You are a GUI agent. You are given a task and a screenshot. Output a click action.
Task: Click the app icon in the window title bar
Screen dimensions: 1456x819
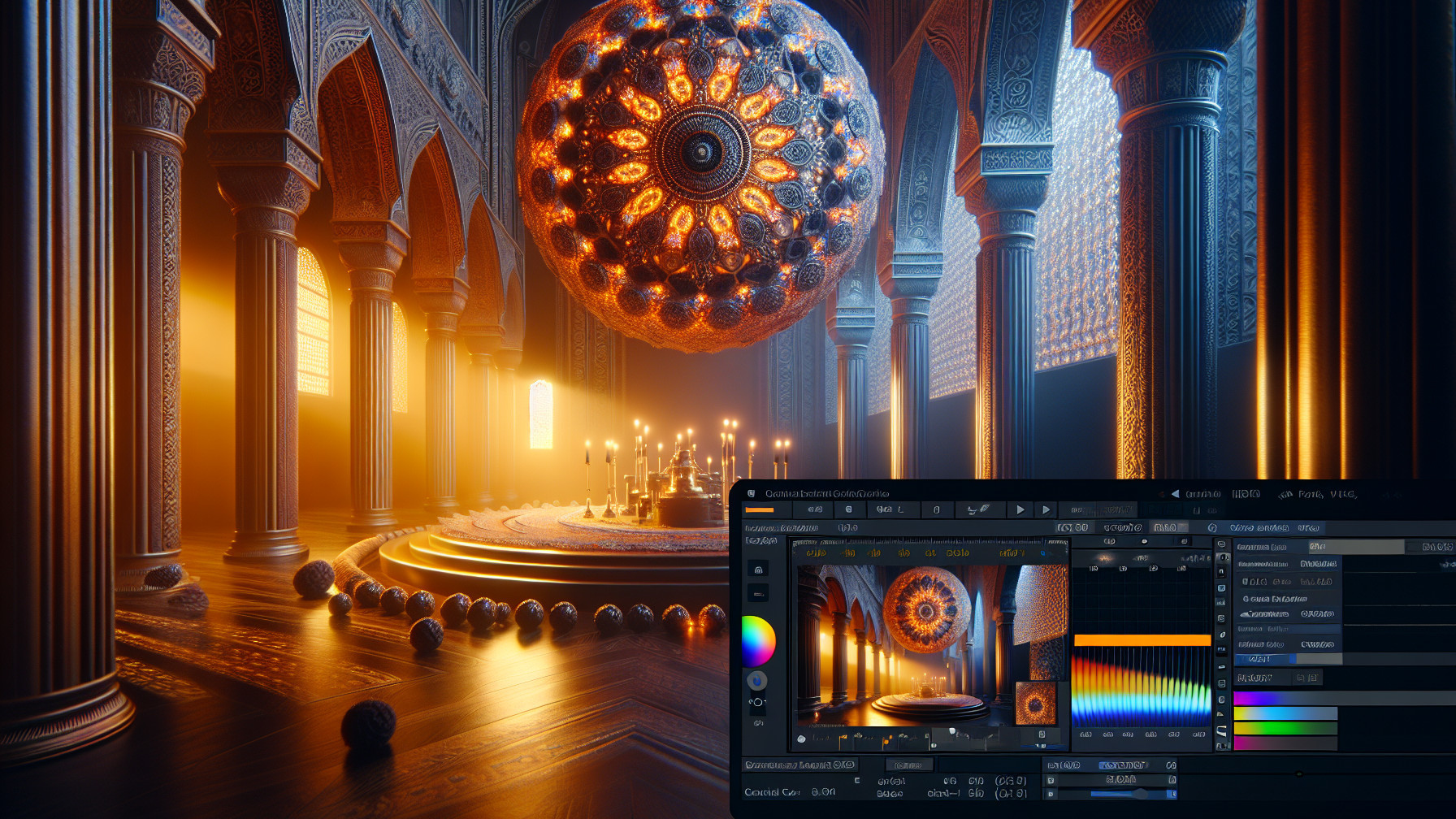752,494
